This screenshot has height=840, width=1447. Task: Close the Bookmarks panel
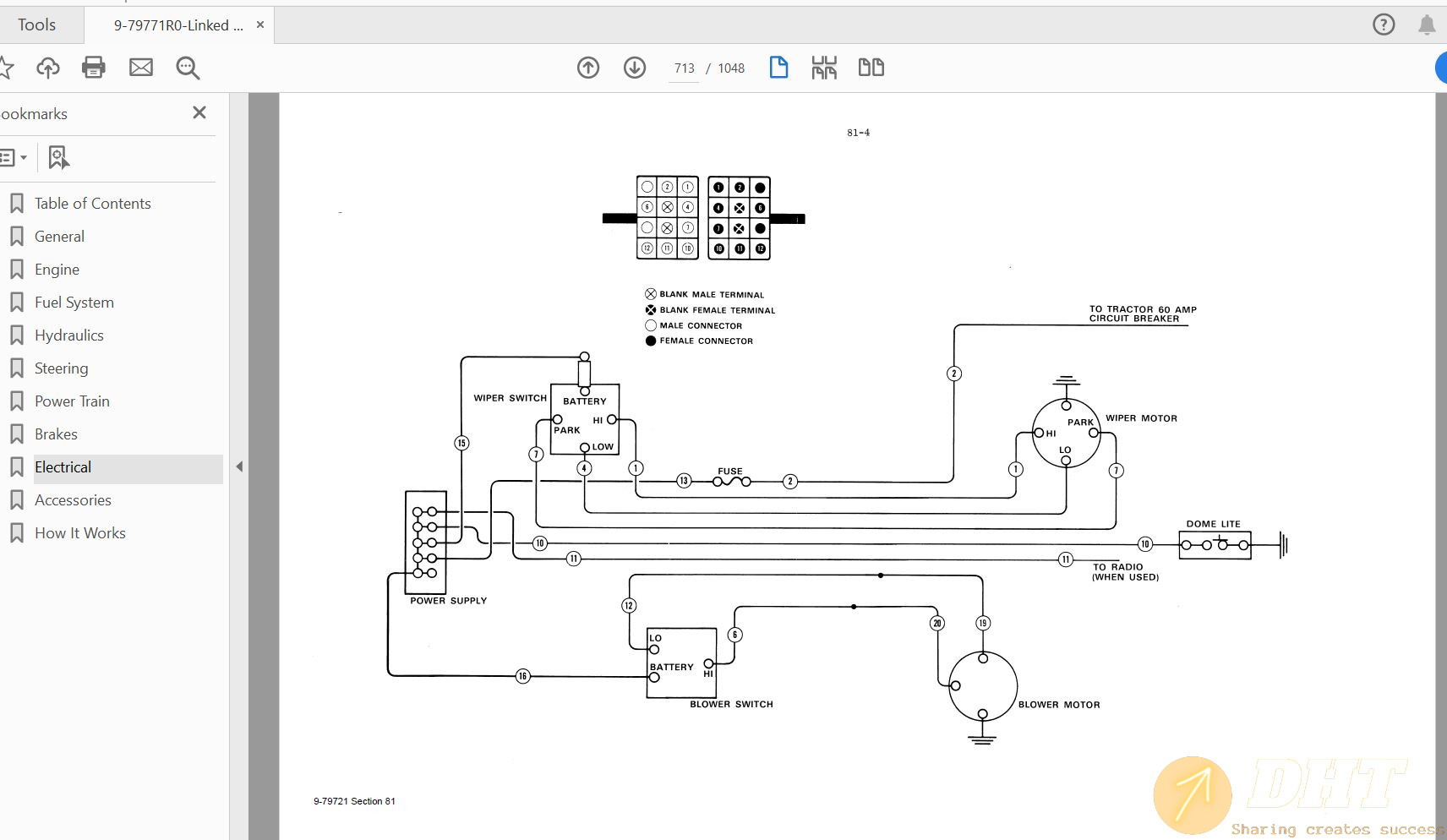199,112
